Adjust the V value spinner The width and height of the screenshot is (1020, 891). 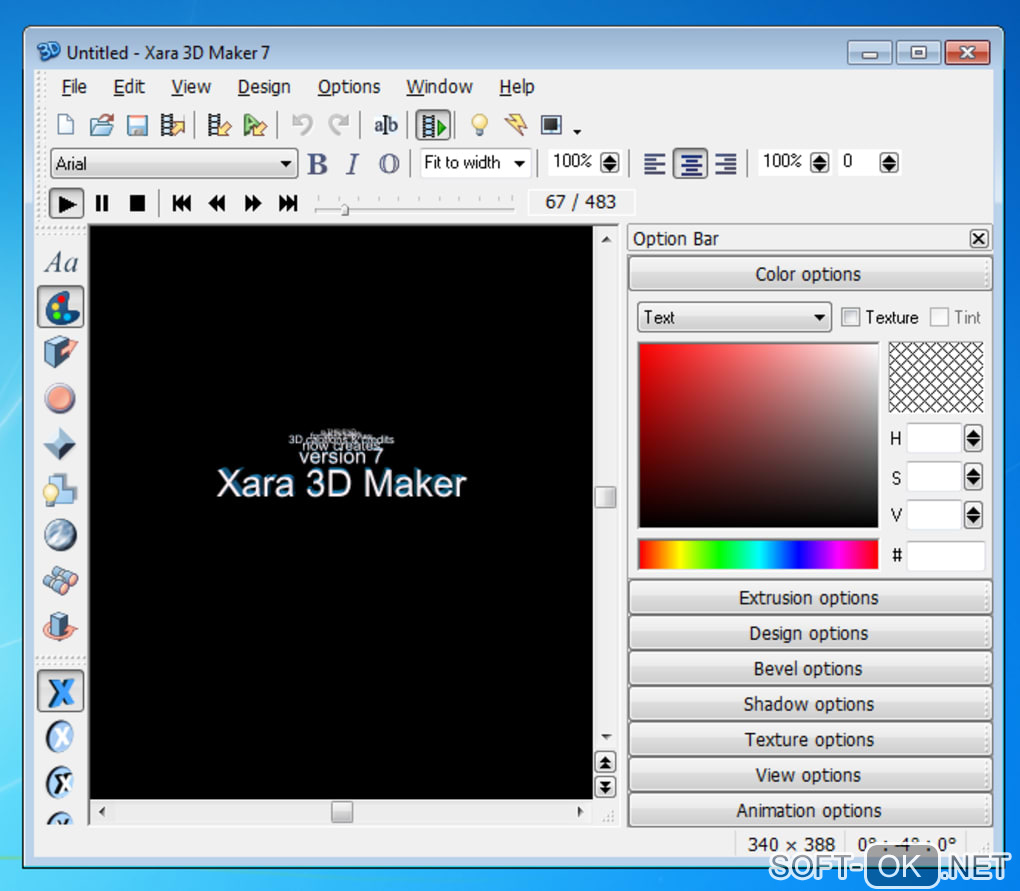click(x=973, y=516)
